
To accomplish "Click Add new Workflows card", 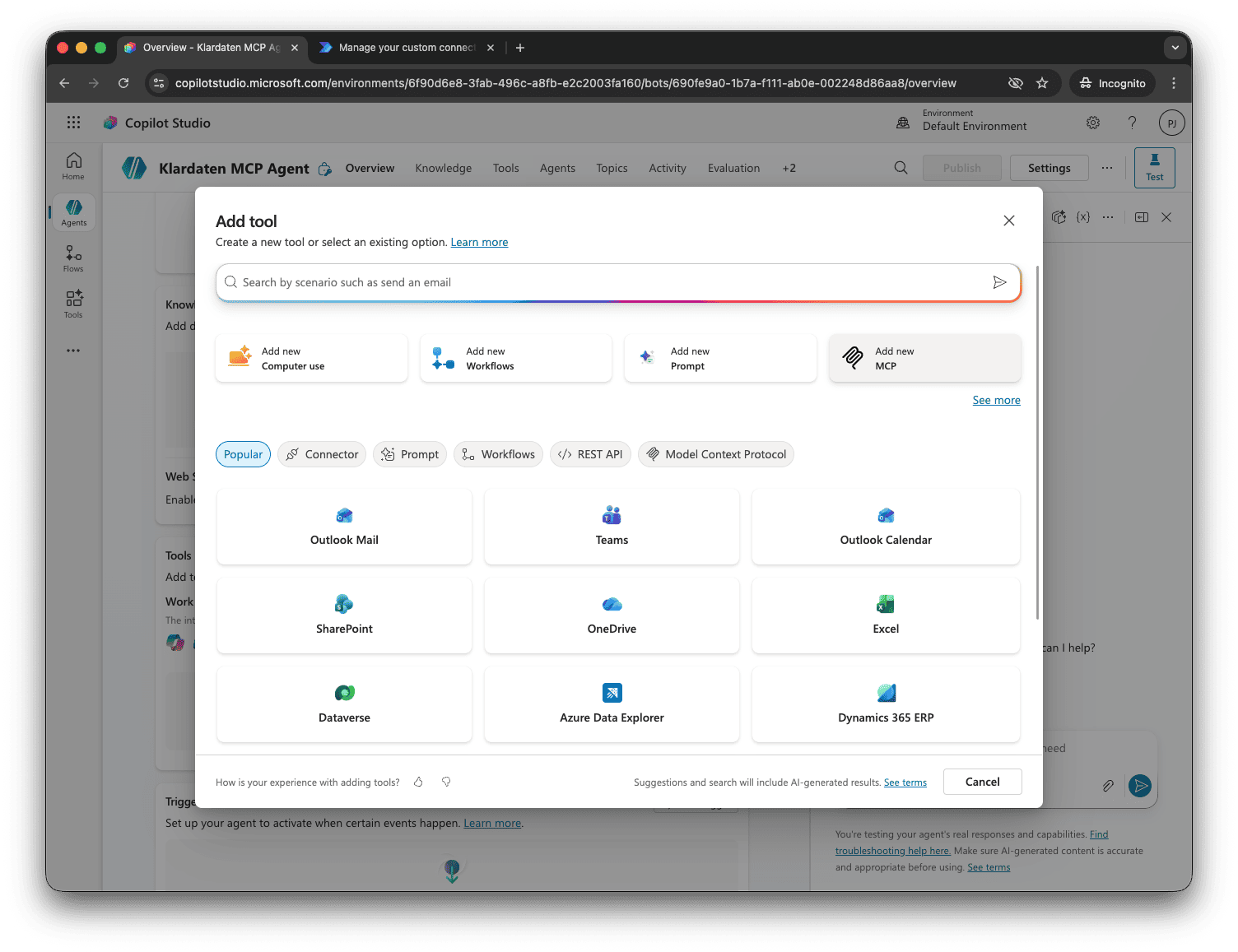I will point(516,358).
